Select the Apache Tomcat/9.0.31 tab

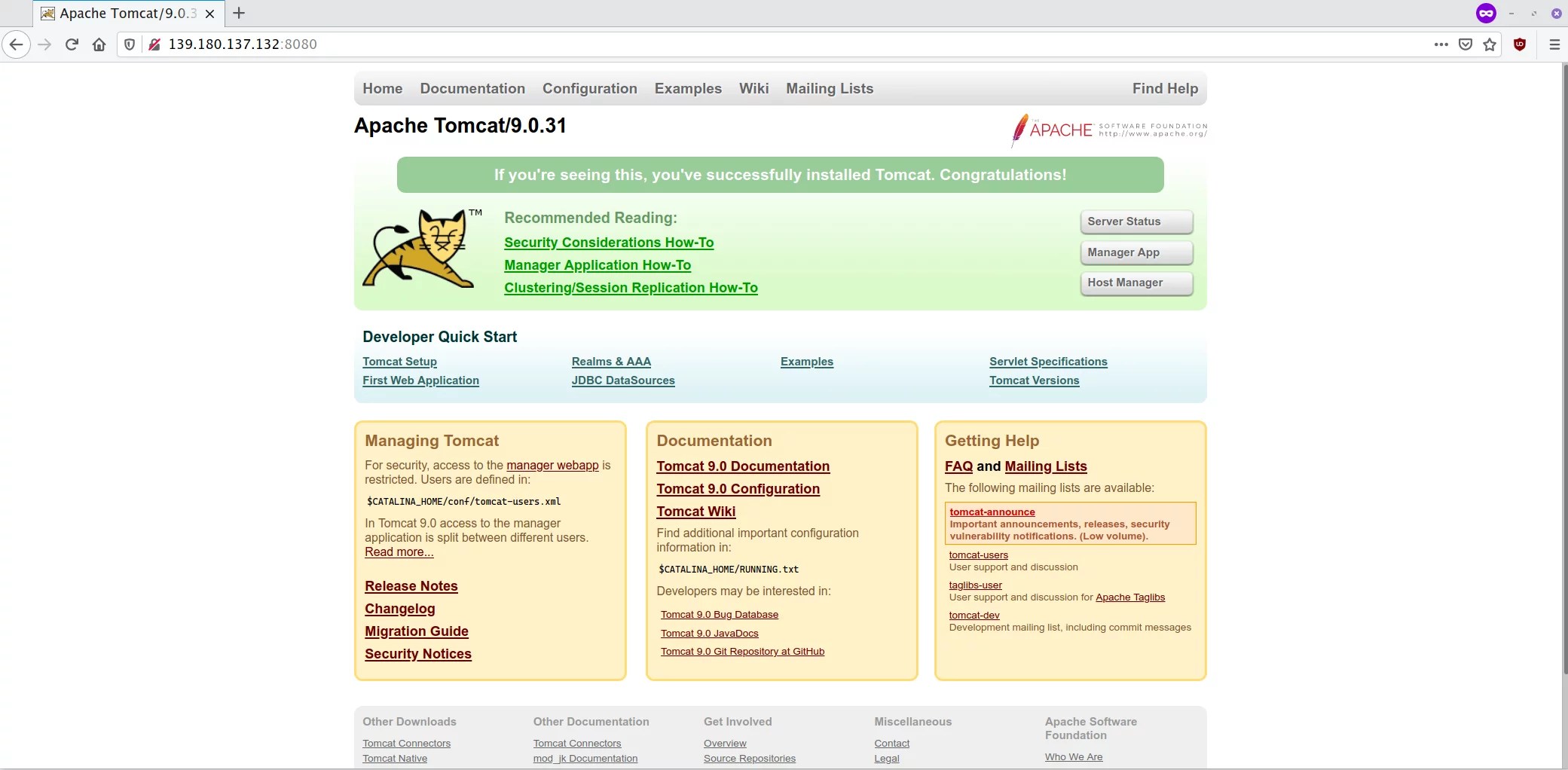(x=128, y=14)
